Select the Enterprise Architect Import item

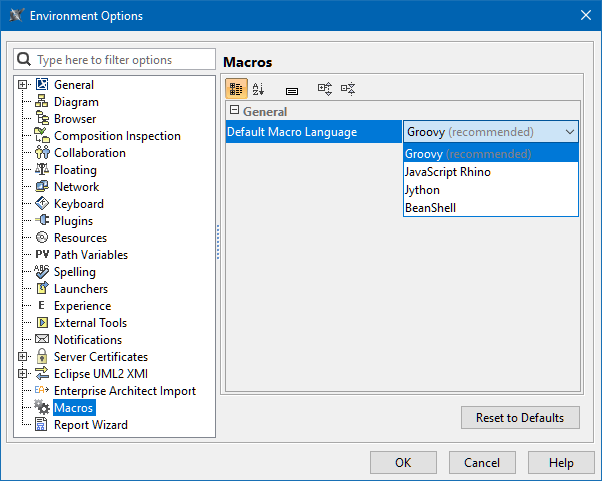pos(125,390)
